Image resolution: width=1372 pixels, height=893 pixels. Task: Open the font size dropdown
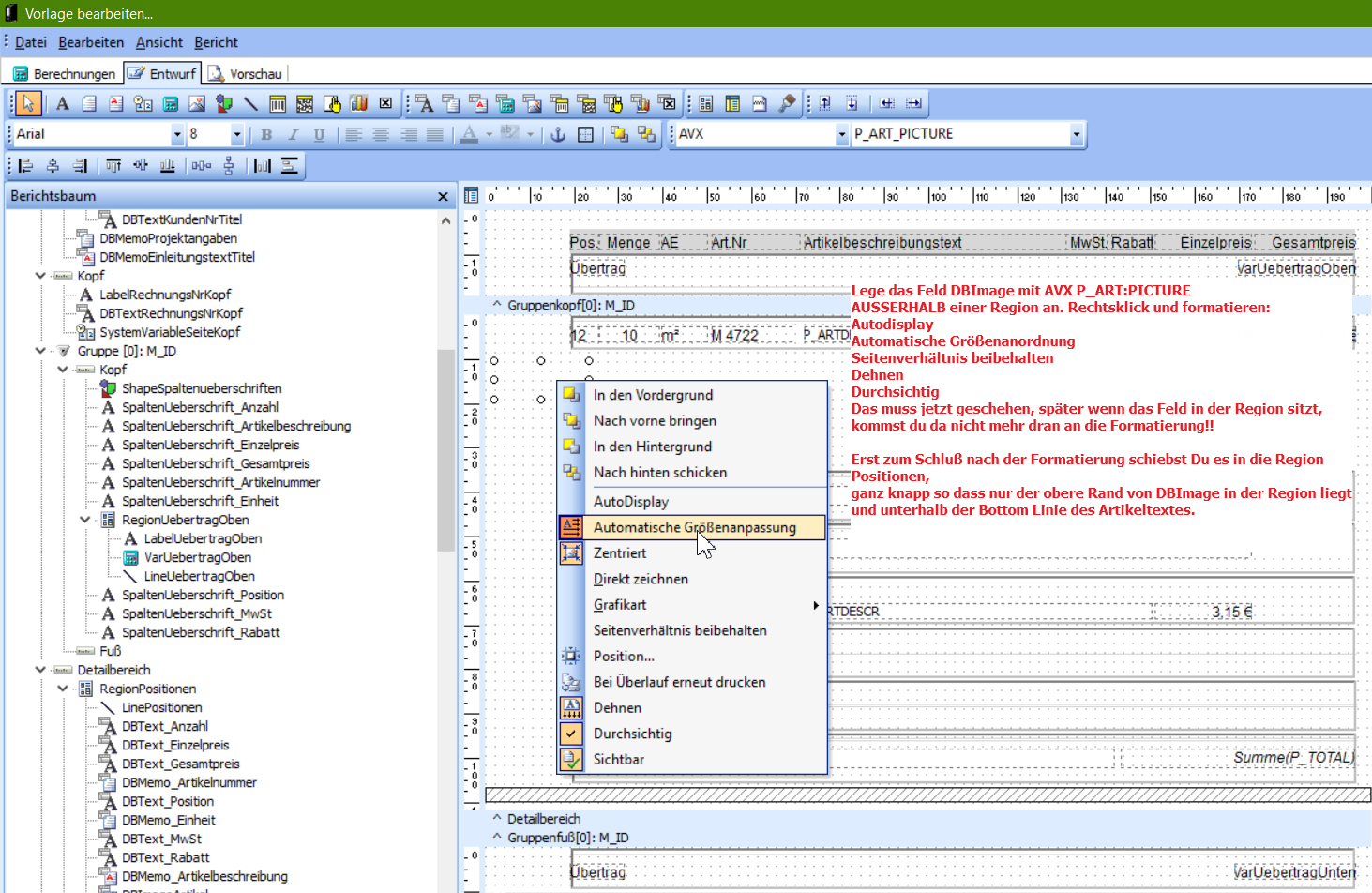[236, 134]
